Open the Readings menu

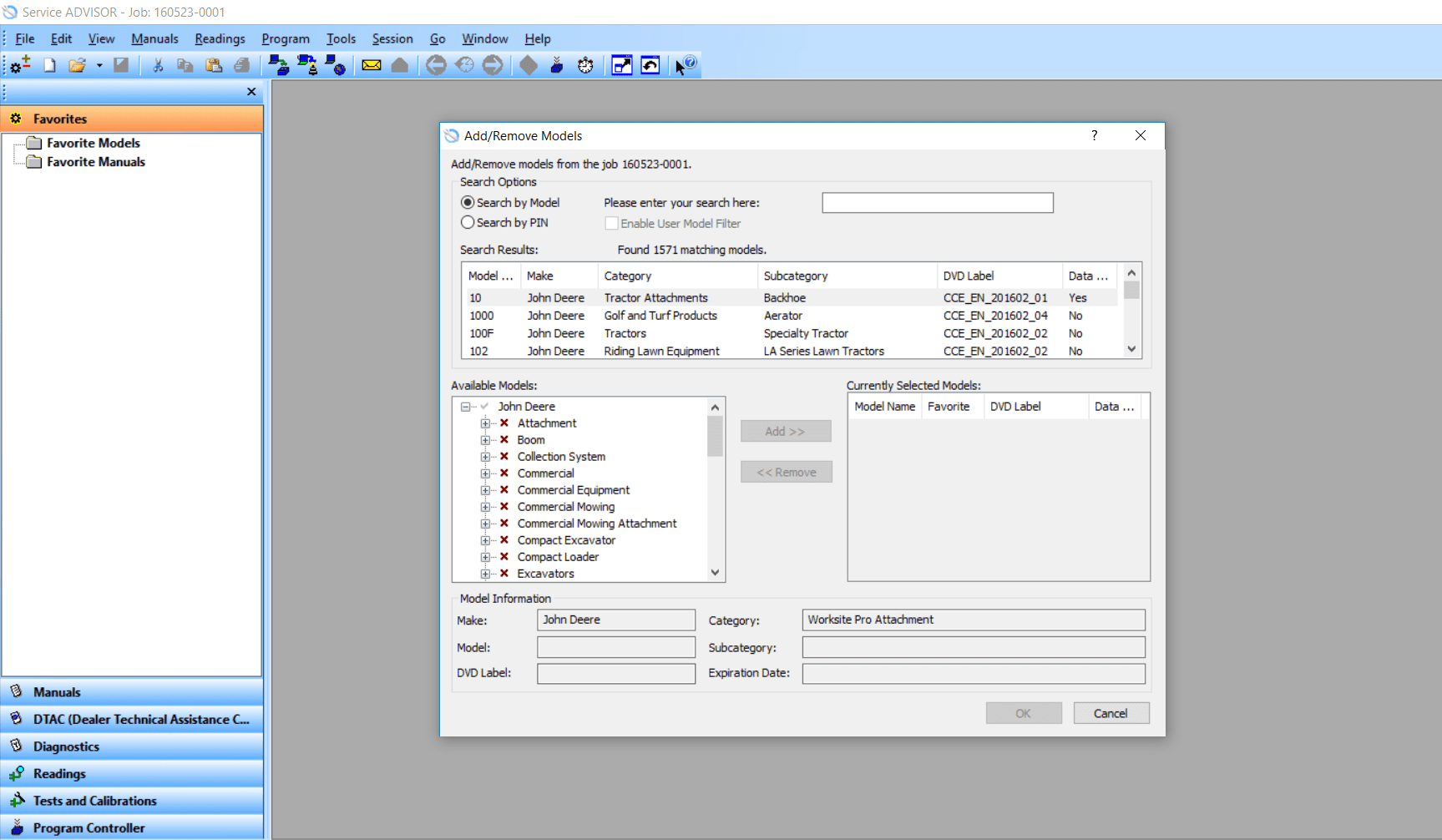[x=220, y=38]
